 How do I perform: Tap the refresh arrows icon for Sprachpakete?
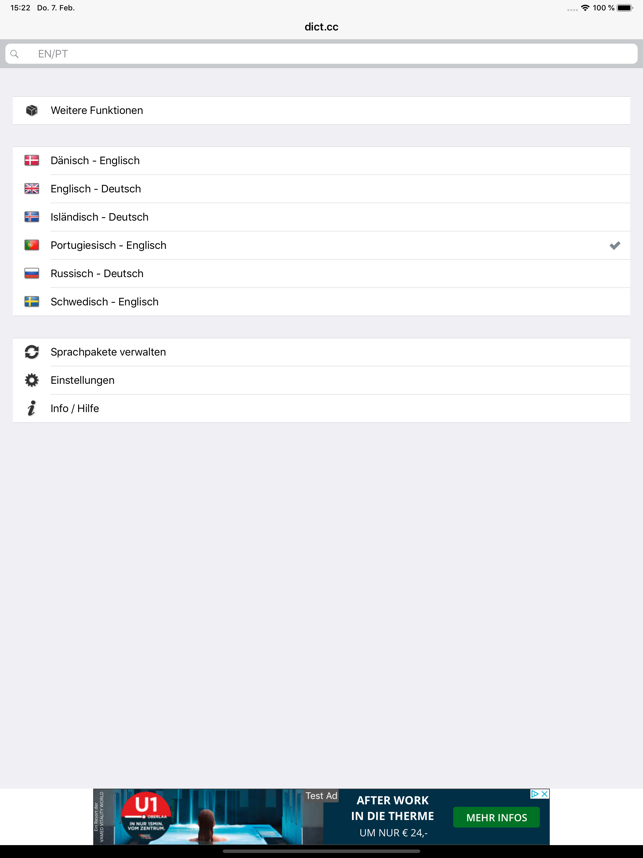pos(32,352)
